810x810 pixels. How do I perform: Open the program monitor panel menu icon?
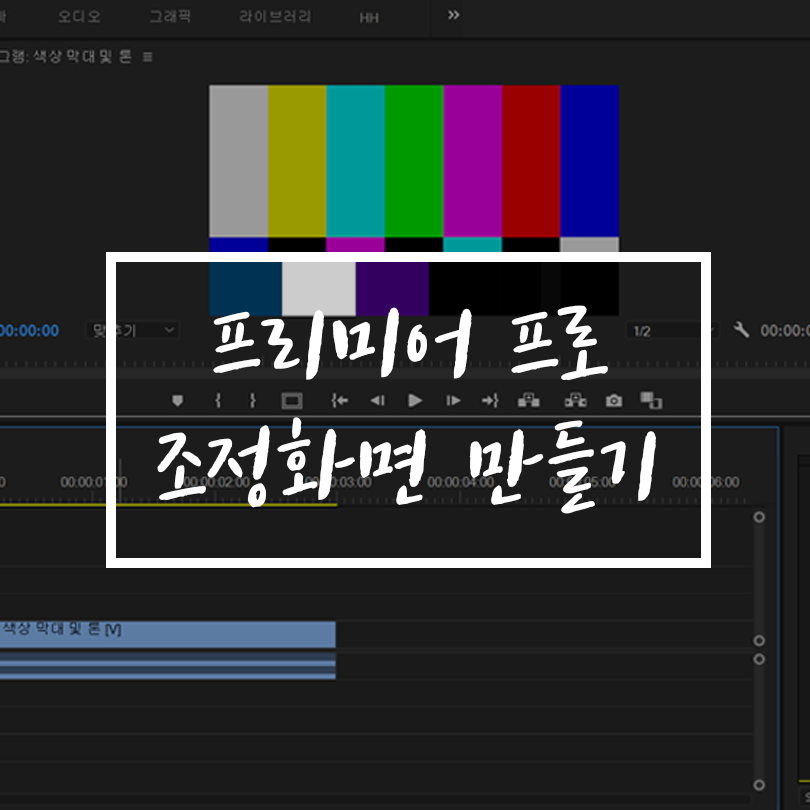pos(147,56)
